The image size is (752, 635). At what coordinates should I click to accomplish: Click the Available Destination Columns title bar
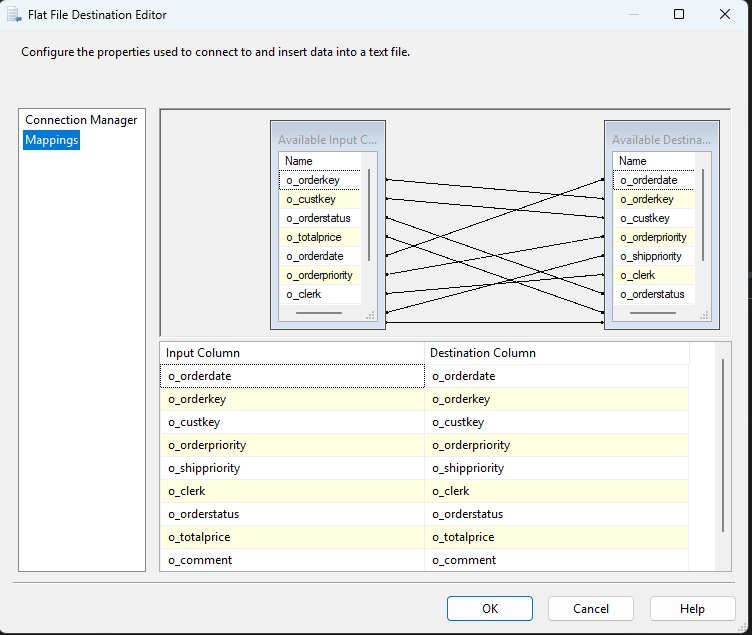coord(661,139)
